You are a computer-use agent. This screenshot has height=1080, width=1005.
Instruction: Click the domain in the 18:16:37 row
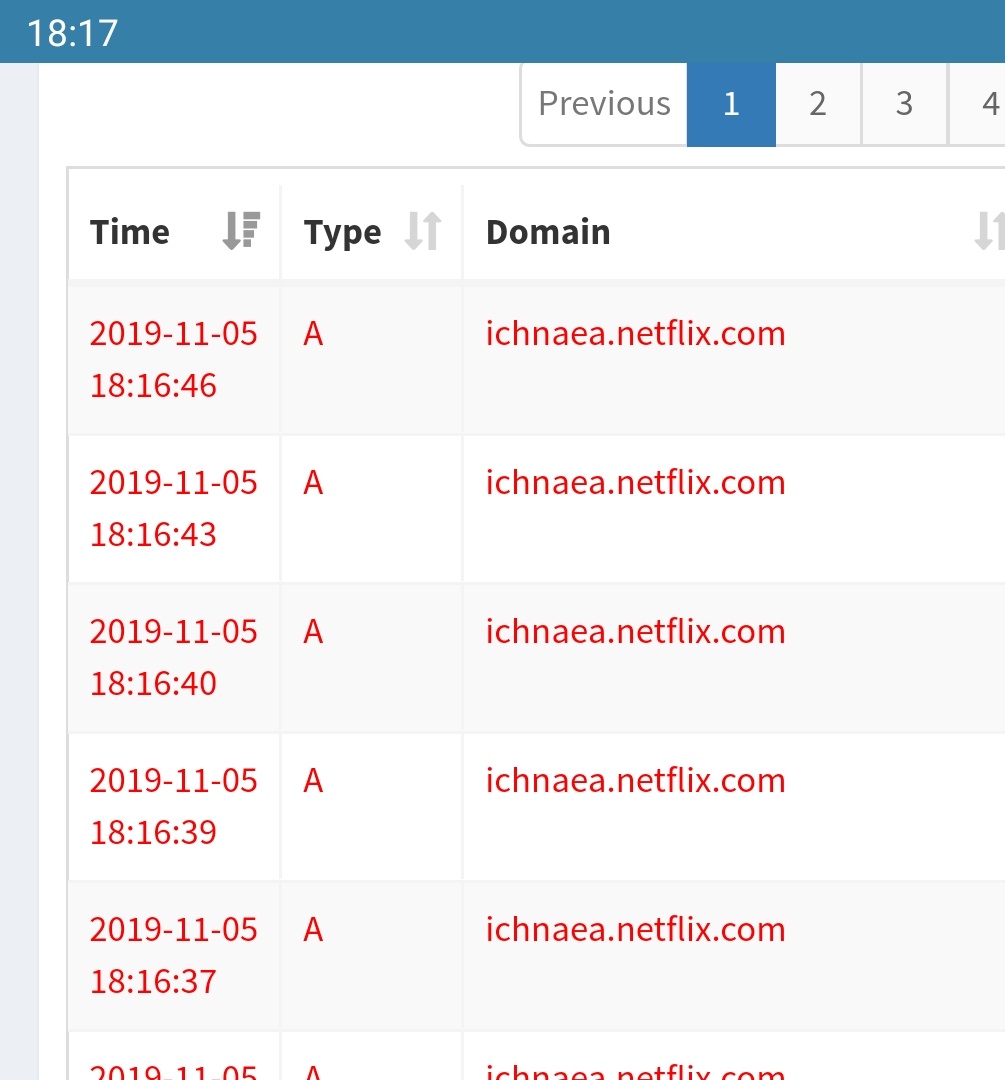(635, 929)
